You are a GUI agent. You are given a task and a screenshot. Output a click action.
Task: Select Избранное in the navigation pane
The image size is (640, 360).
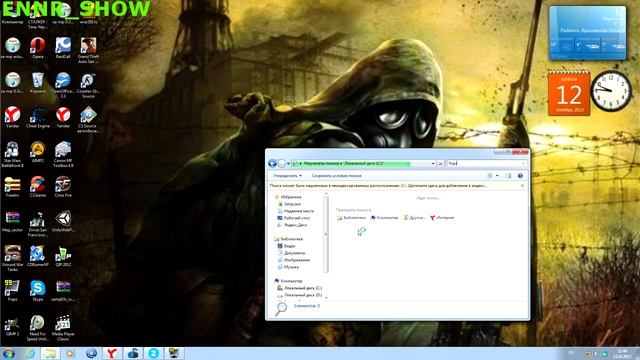click(291, 197)
